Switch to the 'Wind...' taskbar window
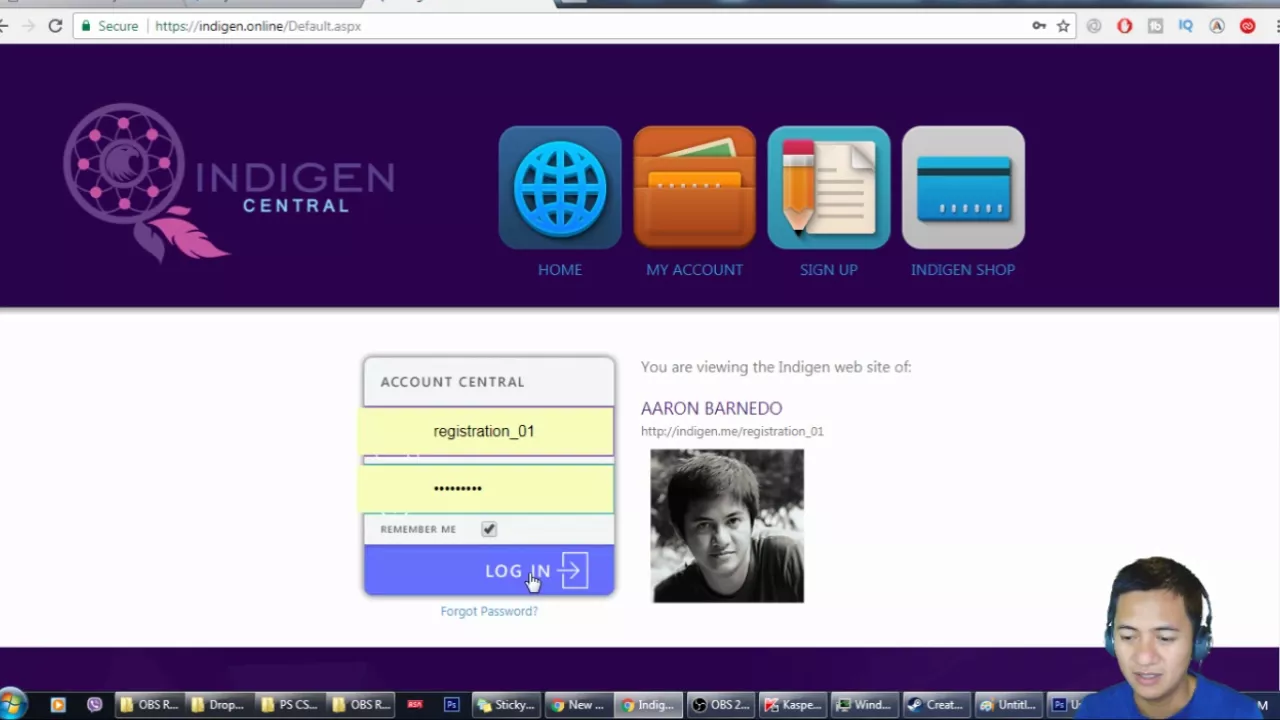 pos(866,705)
